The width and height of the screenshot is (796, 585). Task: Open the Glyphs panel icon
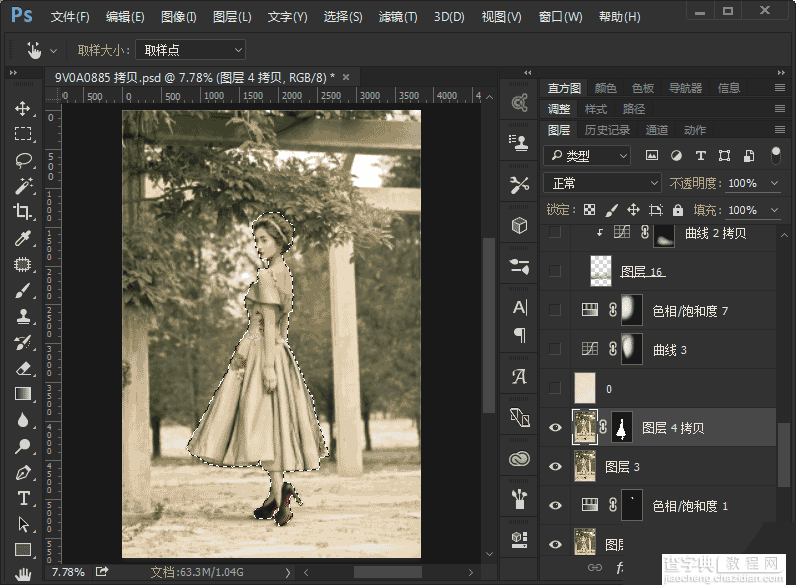tap(519, 376)
